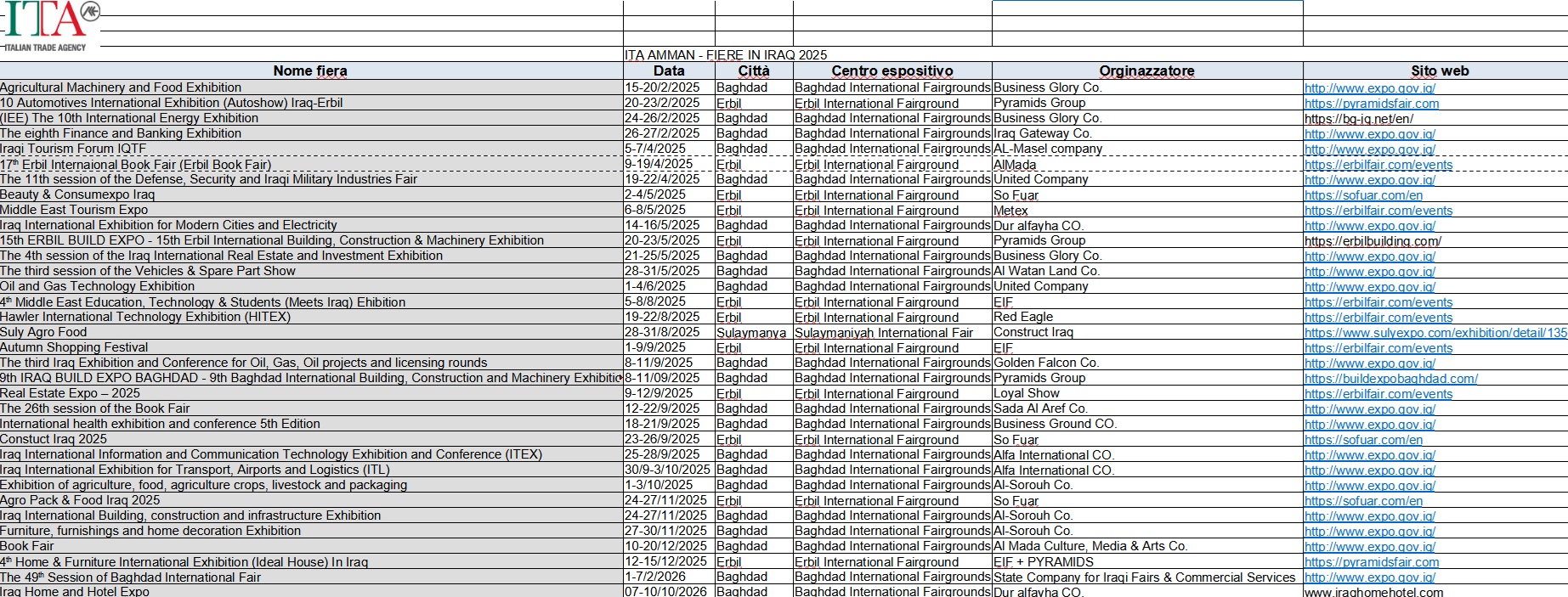
Task: Select the "Sulaymaniyah International Fair" venue cell
Action: coord(892,332)
